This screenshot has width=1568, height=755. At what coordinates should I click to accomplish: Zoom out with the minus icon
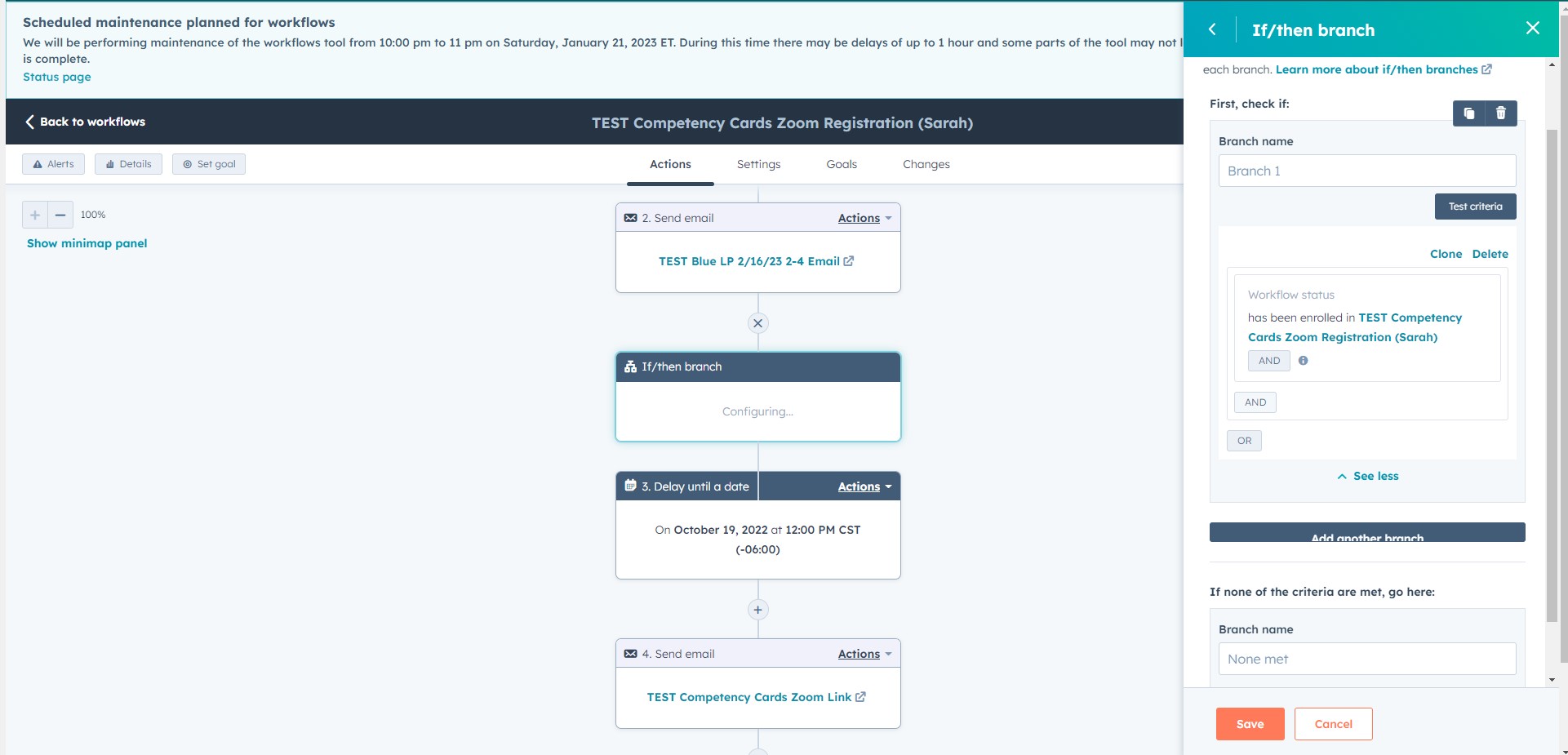60,215
